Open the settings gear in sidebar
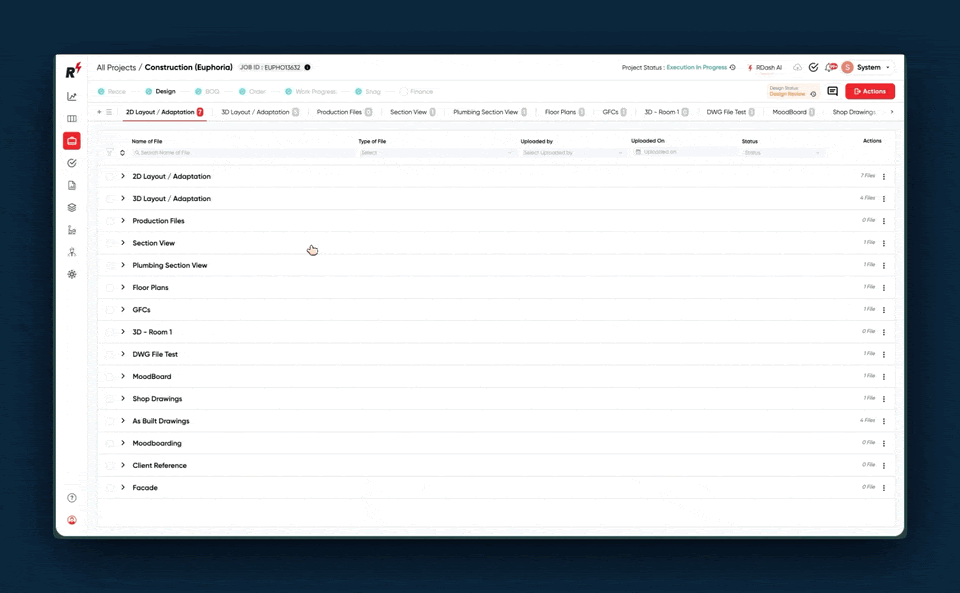This screenshot has height=593, width=960. point(72,274)
